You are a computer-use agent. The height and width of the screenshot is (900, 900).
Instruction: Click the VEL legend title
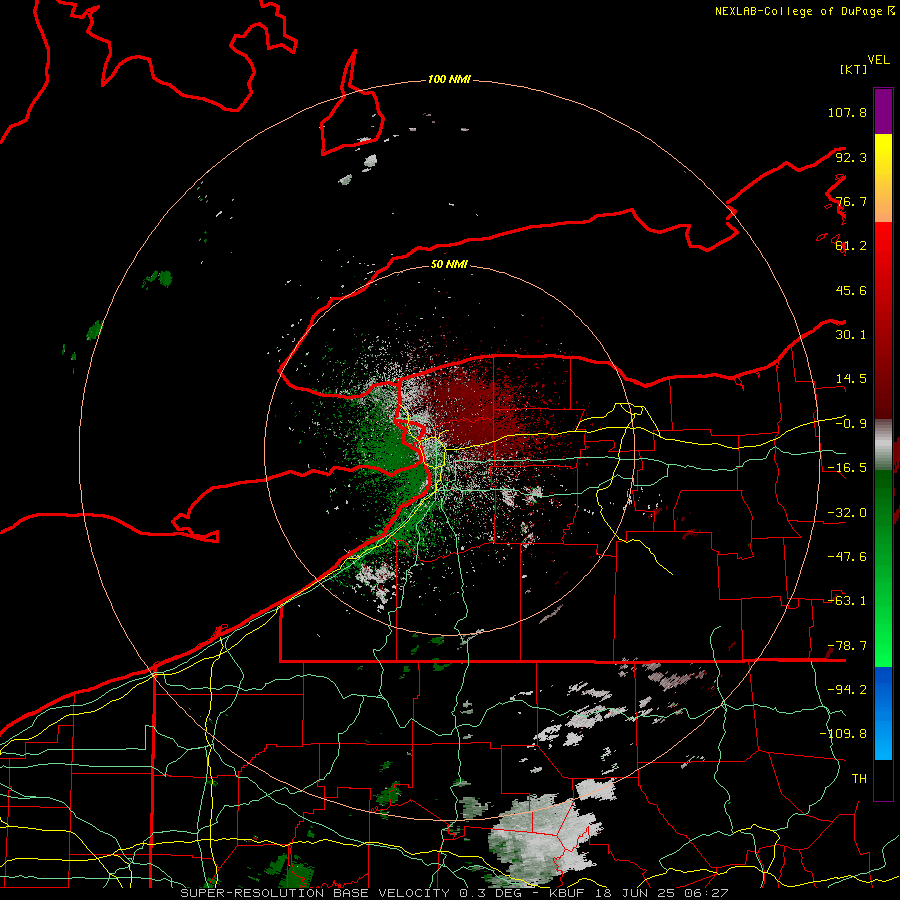(x=878, y=60)
